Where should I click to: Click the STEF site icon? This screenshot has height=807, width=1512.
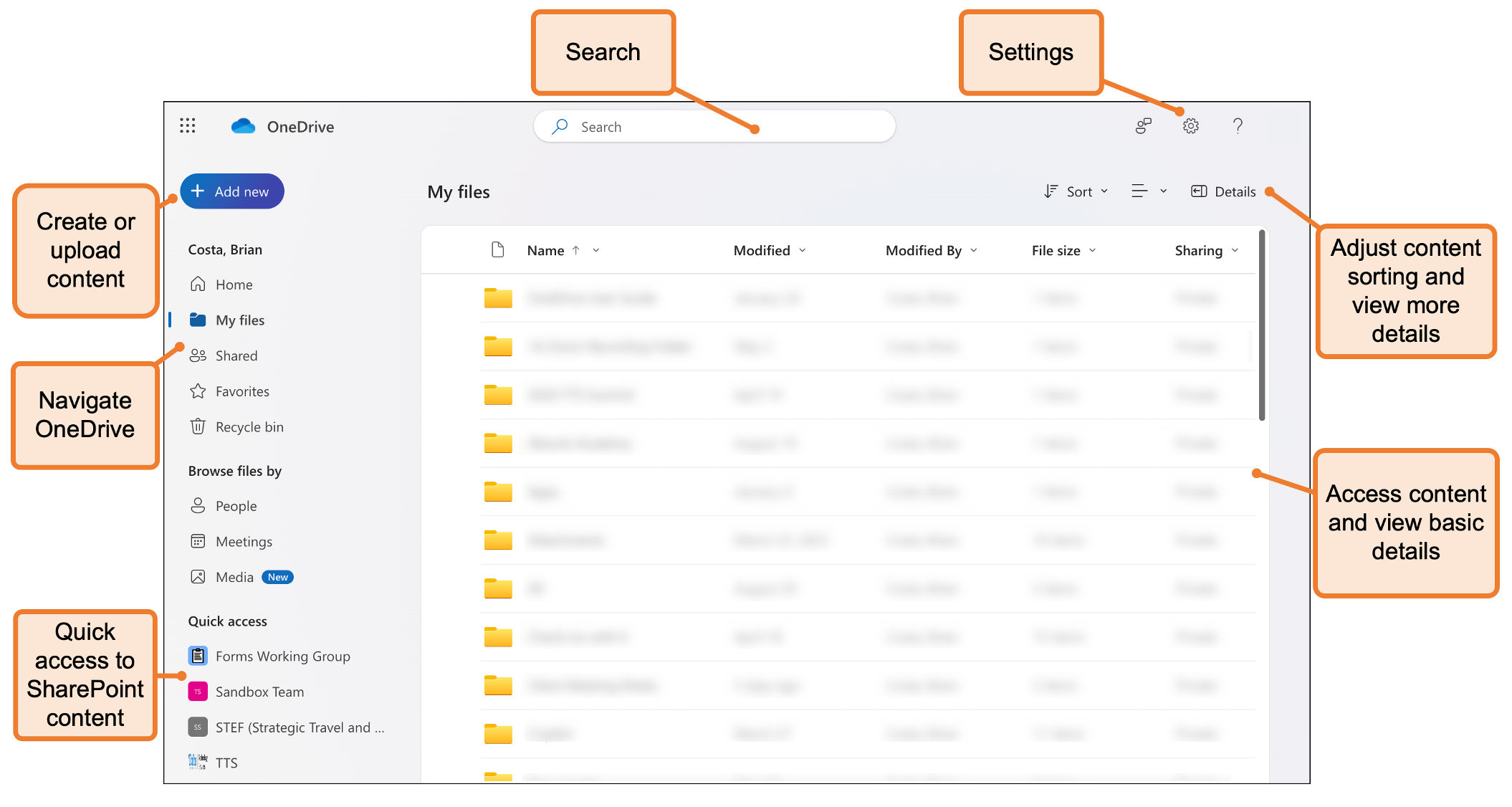[198, 727]
